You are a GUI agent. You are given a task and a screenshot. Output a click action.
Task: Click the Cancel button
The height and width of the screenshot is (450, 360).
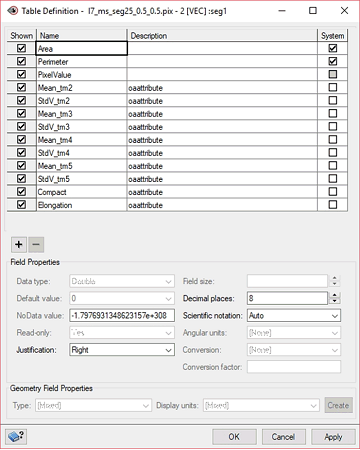pos(283,437)
